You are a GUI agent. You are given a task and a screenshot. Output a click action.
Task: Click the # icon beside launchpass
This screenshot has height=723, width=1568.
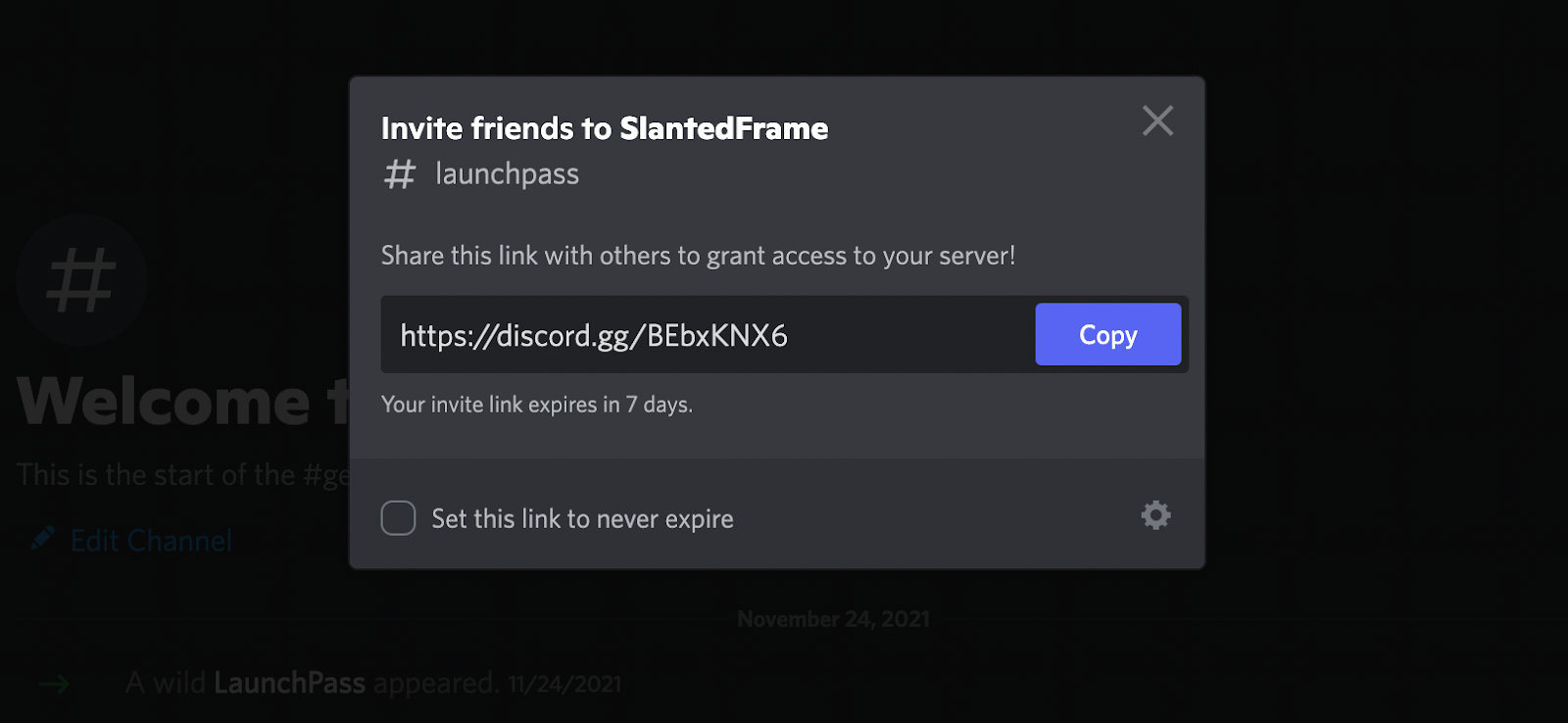pos(400,173)
